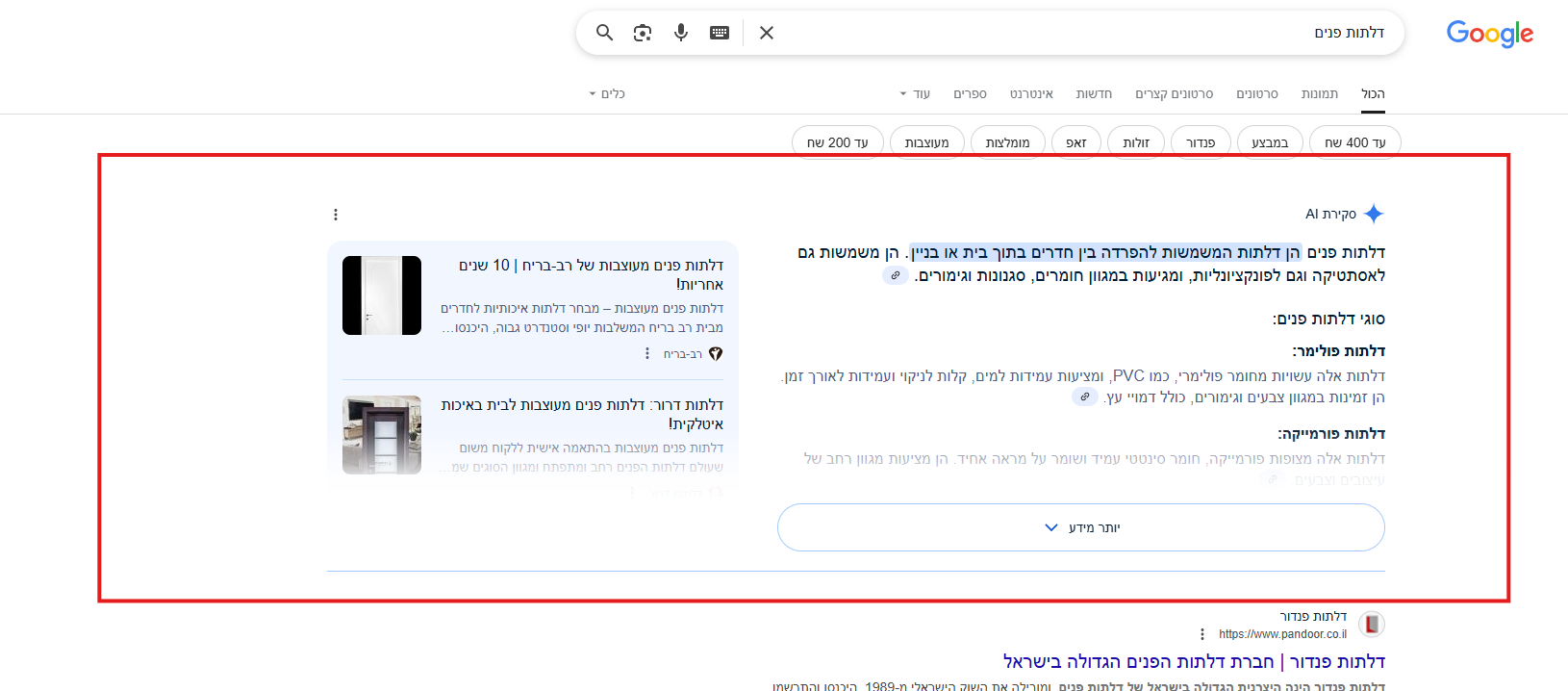The width and height of the screenshot is (1568, 691).
Task: Open Google Lens image search
Action: point(643,33)
